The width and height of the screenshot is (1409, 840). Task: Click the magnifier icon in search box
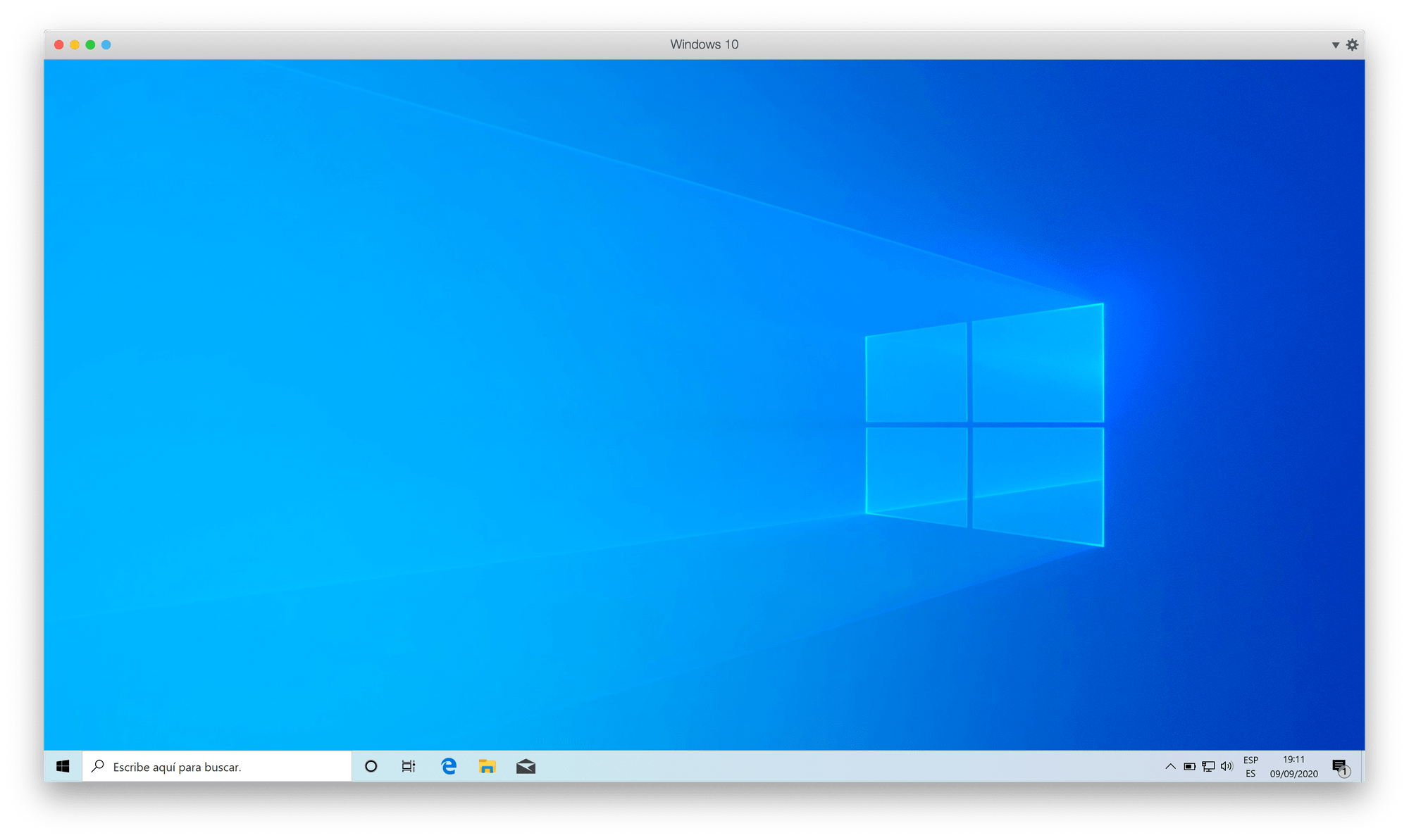pyautogui.click(x=98, y=765)
